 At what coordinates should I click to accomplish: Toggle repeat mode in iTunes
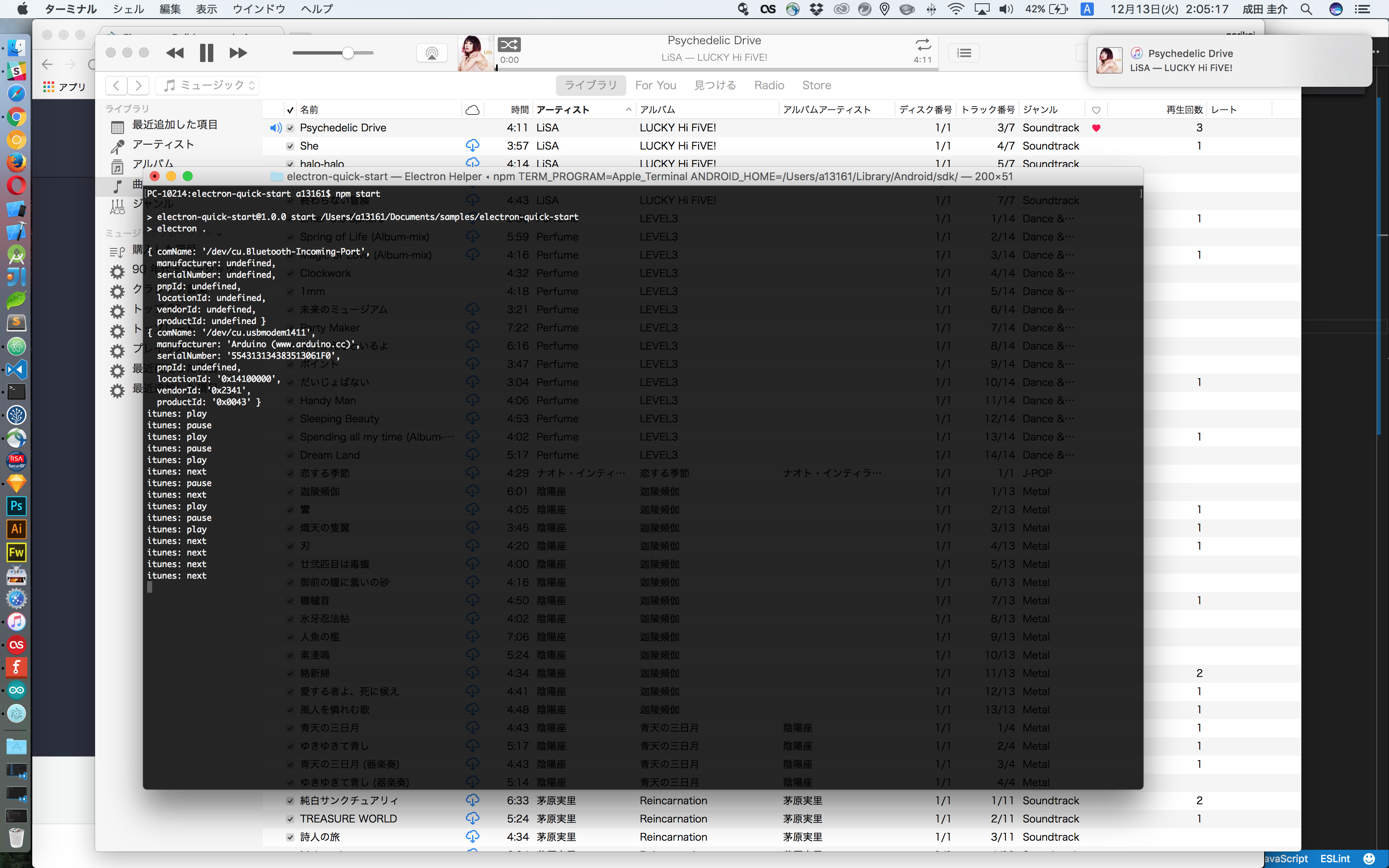pyautogui.click(x=922, y=44)
